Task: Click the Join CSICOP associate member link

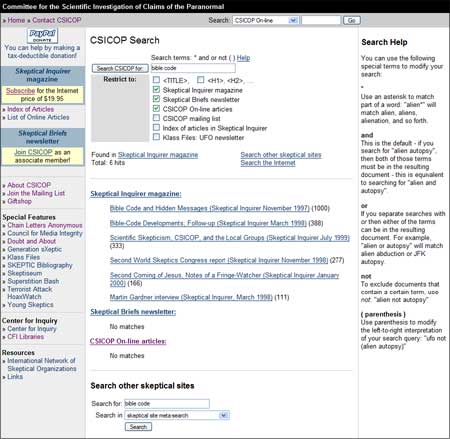Action: click(x=33, y=152)
